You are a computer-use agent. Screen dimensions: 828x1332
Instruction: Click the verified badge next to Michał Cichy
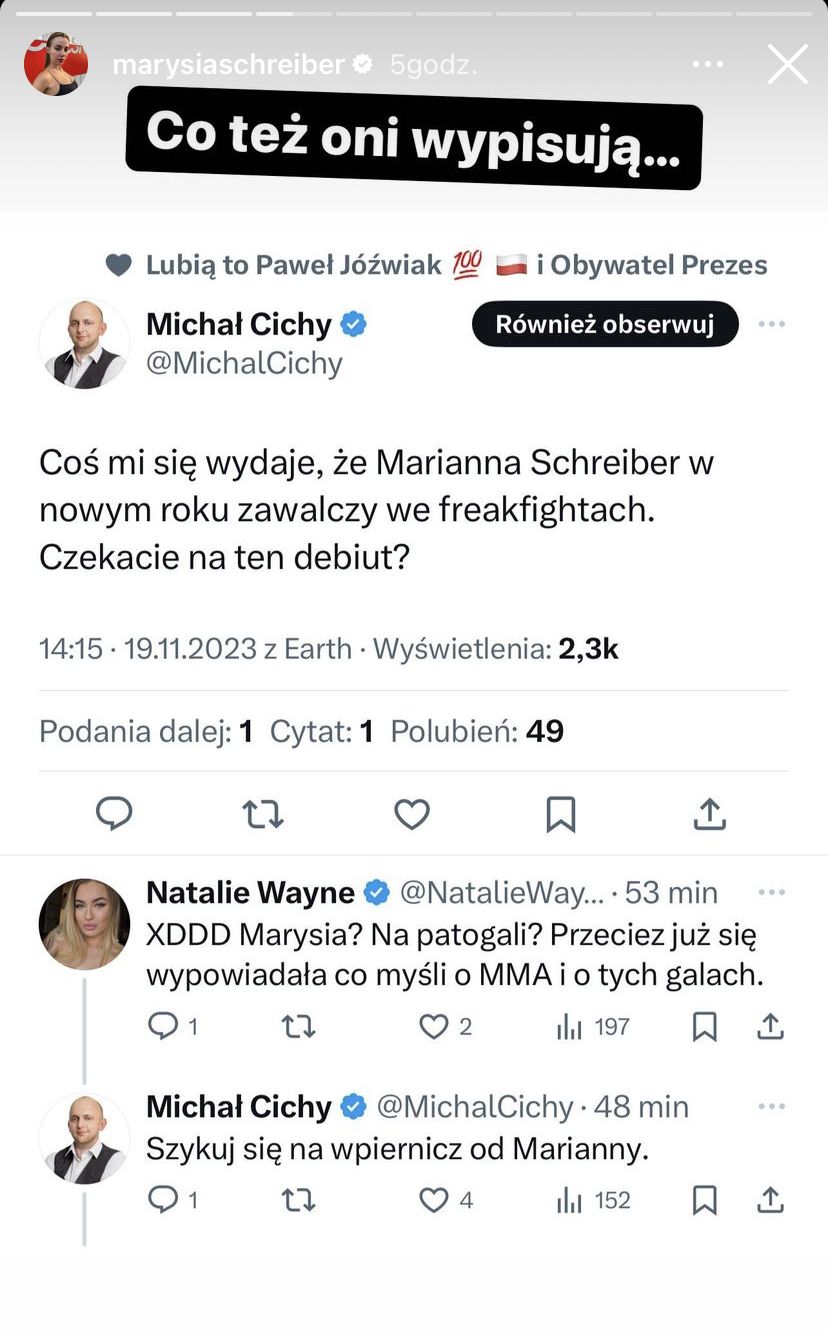pos(352,324)
